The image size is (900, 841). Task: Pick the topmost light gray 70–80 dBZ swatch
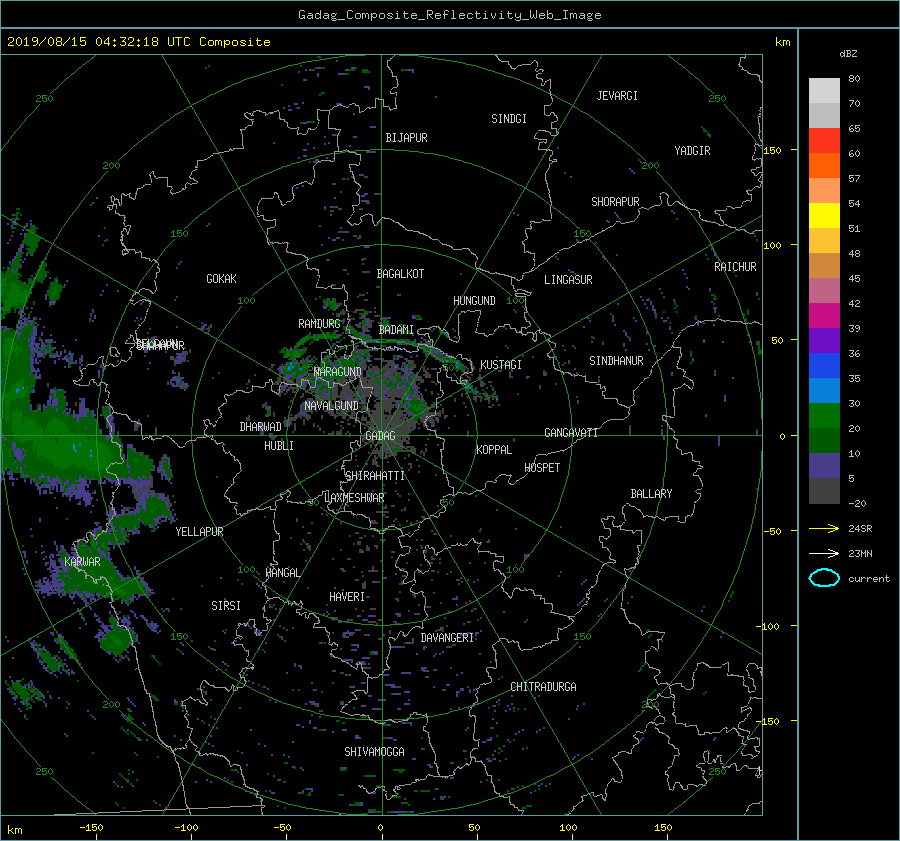824,91
